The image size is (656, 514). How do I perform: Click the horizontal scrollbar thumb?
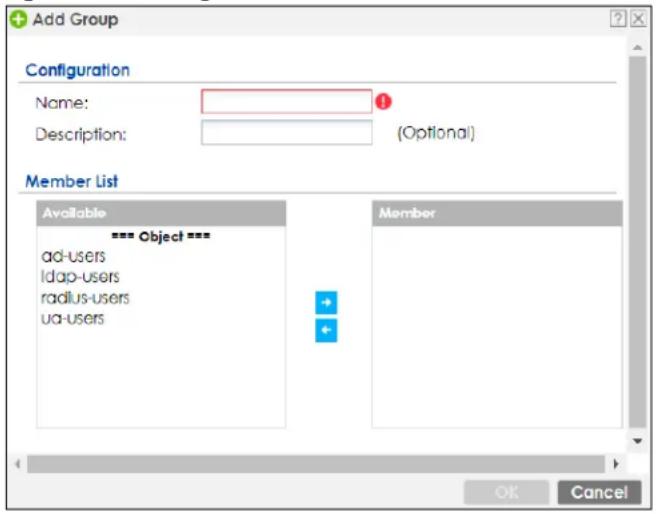316,464
